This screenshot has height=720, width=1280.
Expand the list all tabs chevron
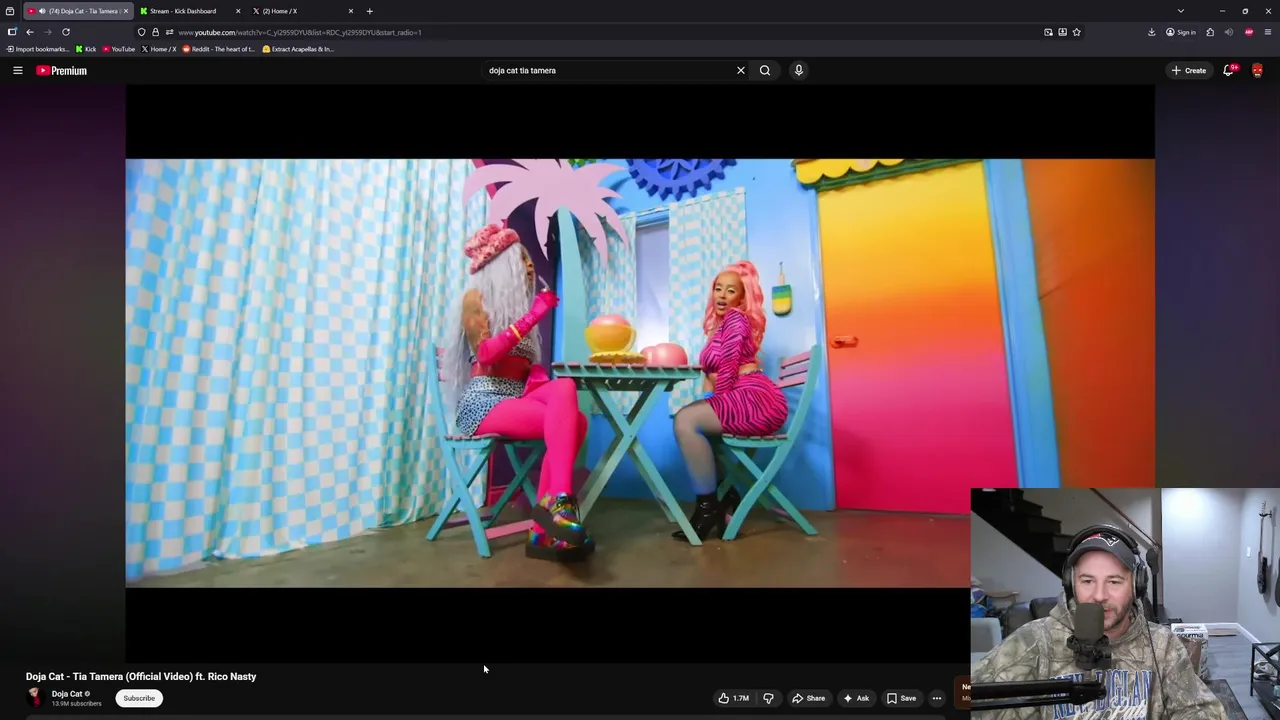click(x=1181, y=11)
